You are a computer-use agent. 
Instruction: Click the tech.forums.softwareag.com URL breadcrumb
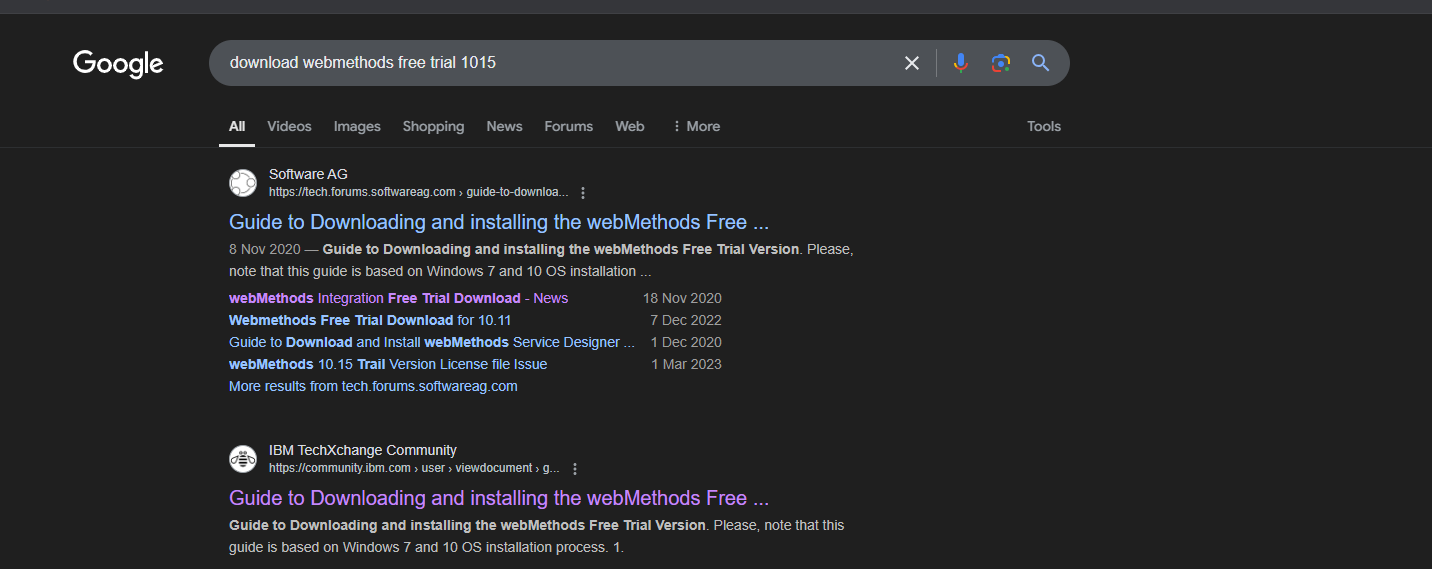[x=418, y=192]
